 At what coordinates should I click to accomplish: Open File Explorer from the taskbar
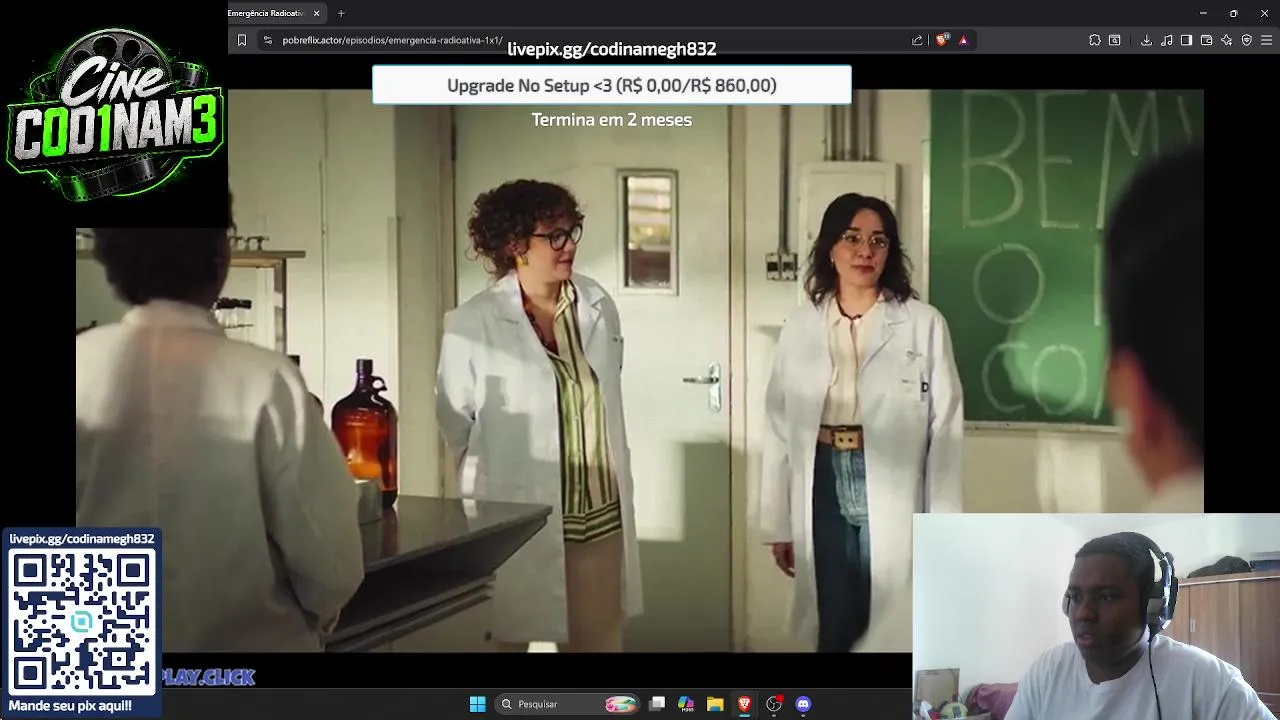point(715,704)
